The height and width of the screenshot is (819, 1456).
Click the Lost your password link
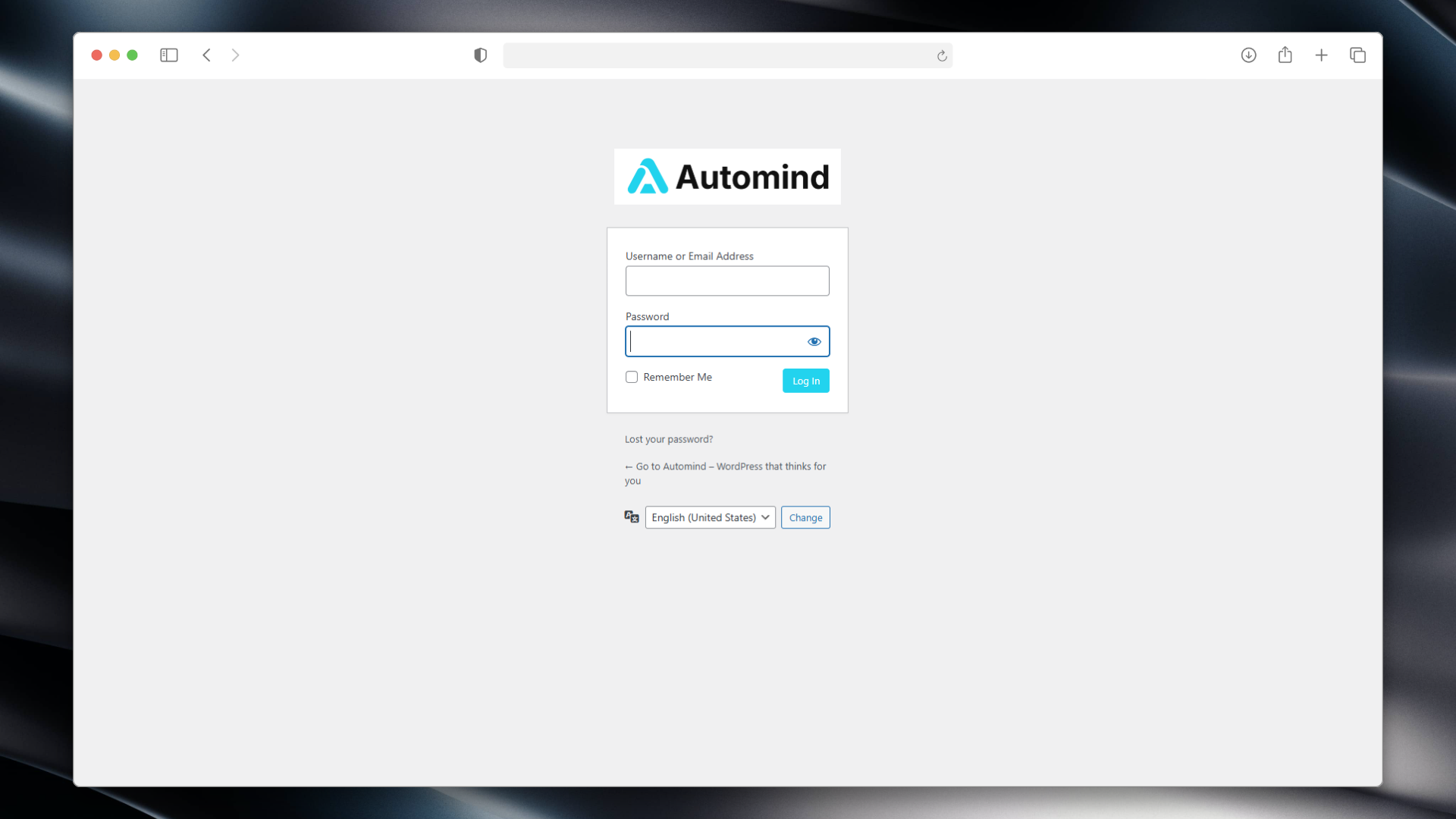click(668, 438)
